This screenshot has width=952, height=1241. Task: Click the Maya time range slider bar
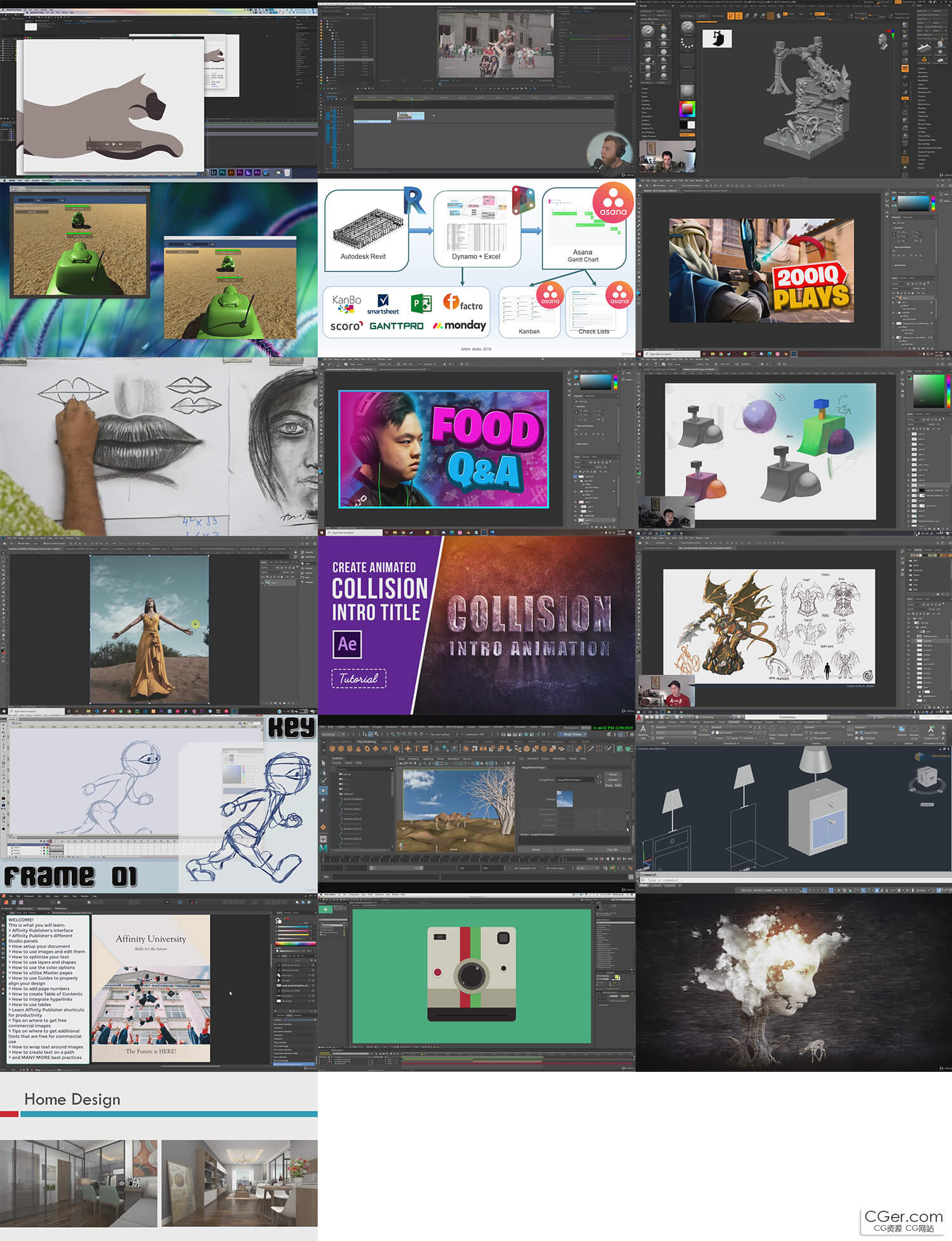[x=396, y=868]
